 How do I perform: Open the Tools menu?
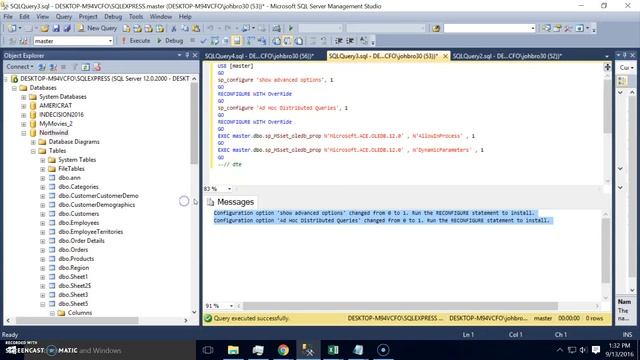tap(136, 17)
